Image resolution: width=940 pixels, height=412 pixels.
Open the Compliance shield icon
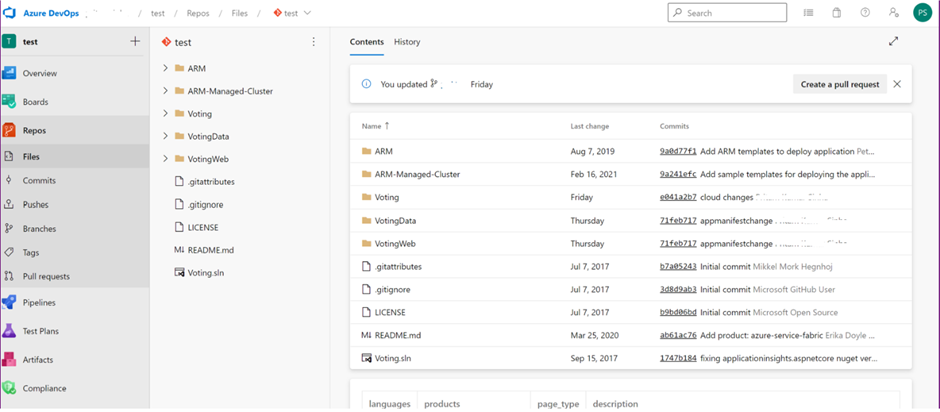[x=9, y=388]
